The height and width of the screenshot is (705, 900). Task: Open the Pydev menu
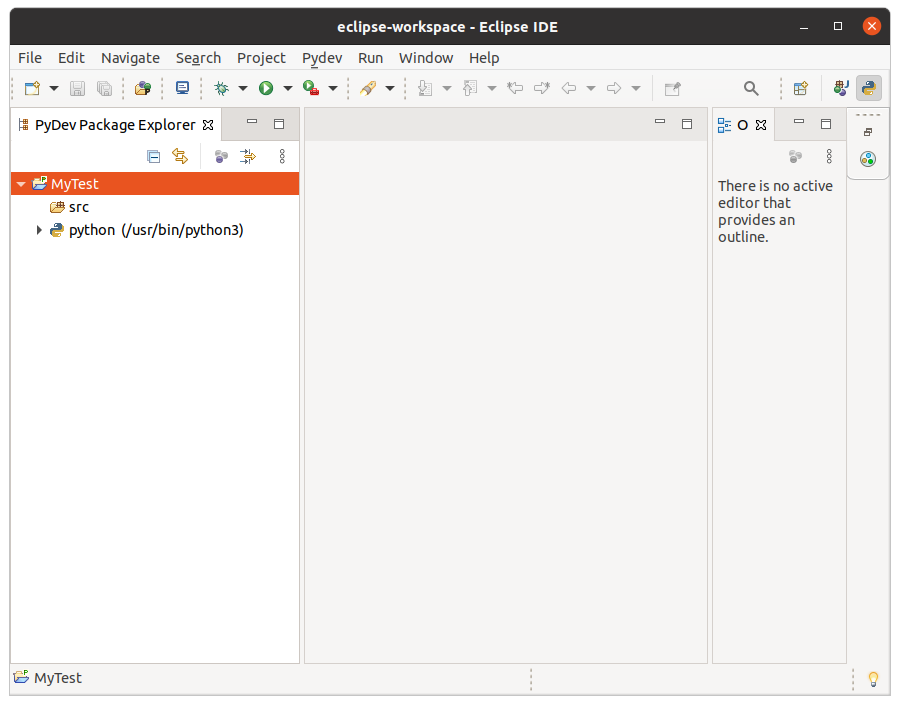321,58
